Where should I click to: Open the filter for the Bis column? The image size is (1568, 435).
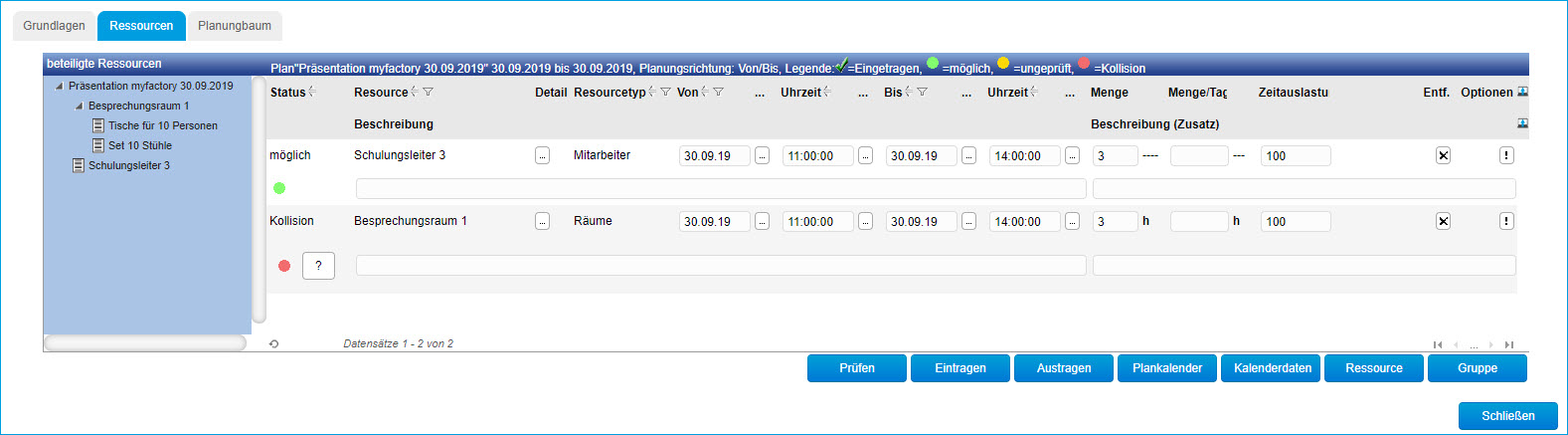tap(923, 92)
